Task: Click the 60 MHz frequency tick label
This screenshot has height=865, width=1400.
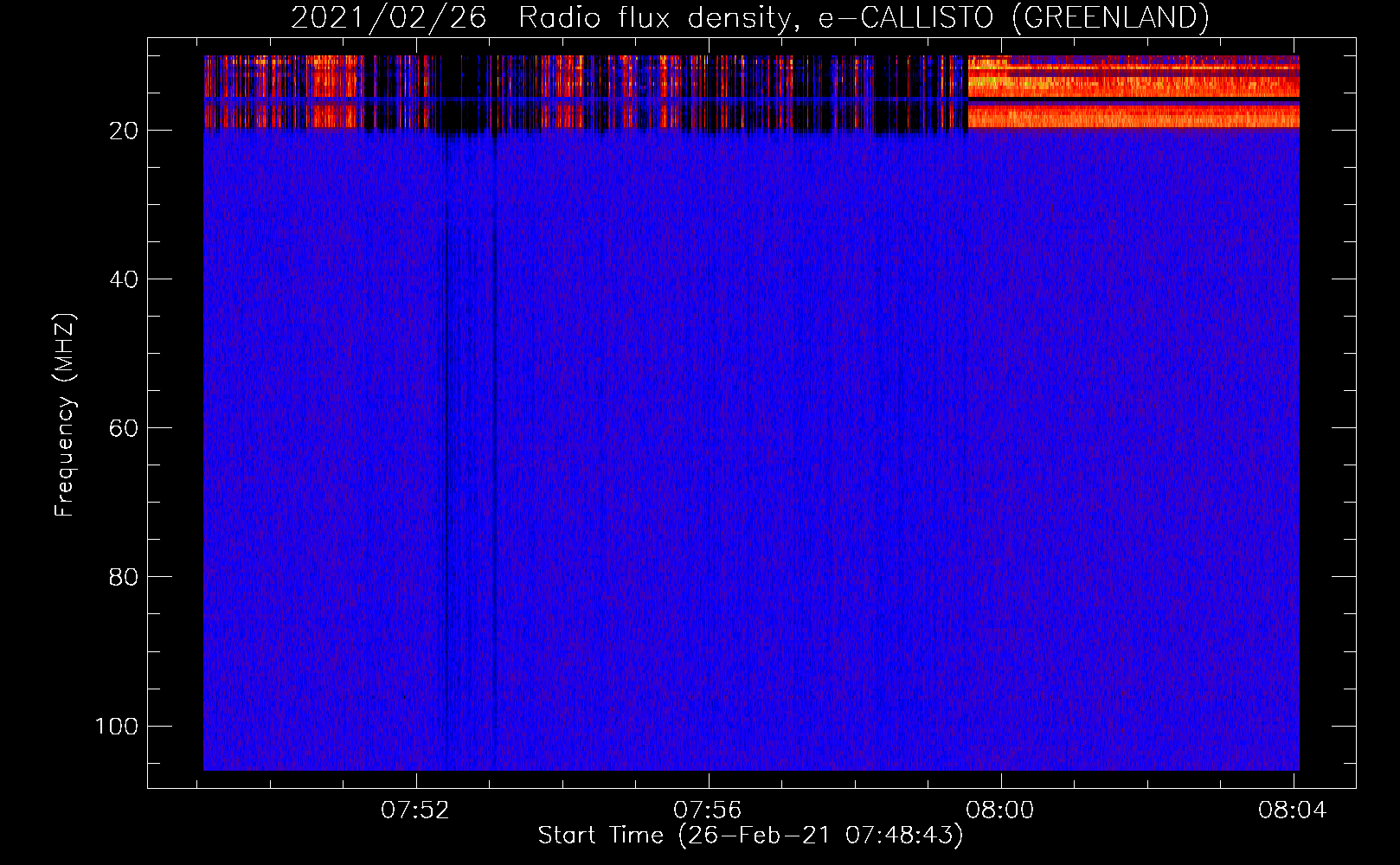Action: tap(124, 428)
